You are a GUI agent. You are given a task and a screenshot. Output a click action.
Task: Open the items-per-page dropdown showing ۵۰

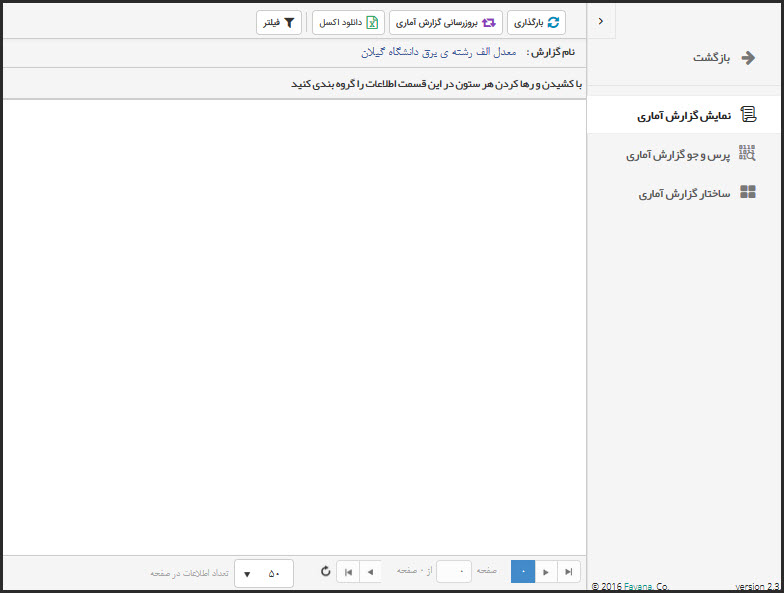pos(264,573)
